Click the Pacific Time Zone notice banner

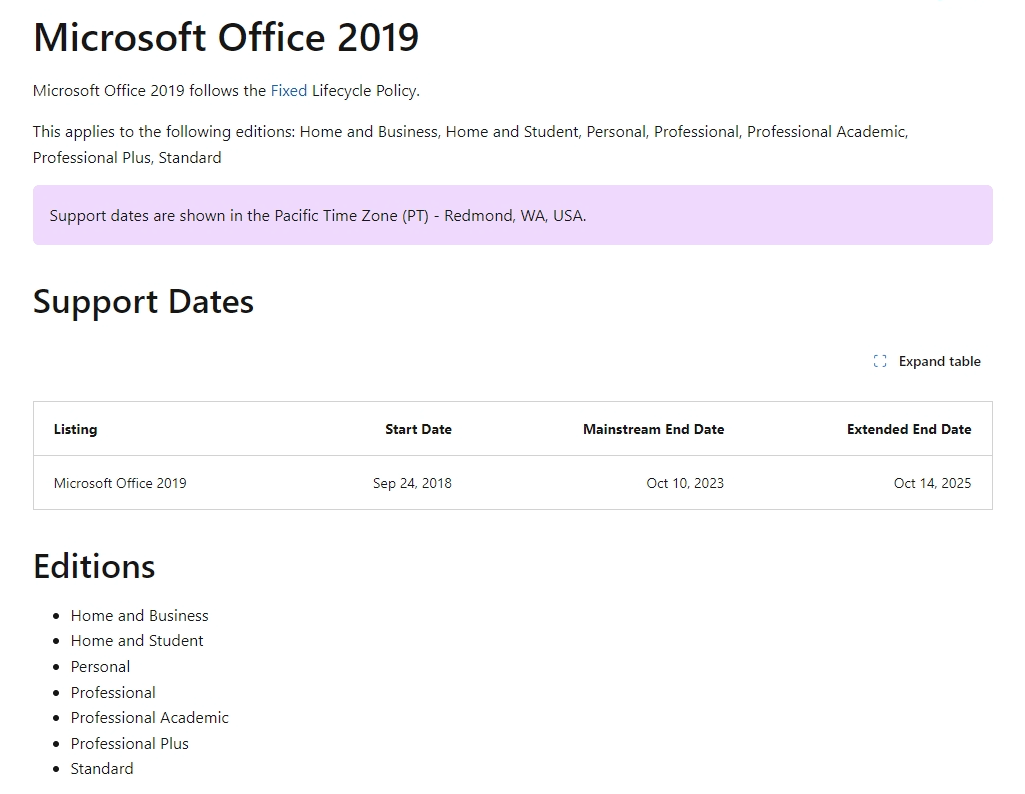click(512, 215)
